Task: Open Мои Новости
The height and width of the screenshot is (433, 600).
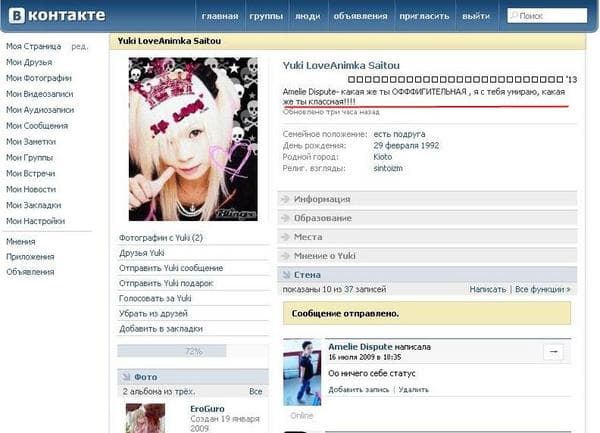Action: [x=31, y=189]
